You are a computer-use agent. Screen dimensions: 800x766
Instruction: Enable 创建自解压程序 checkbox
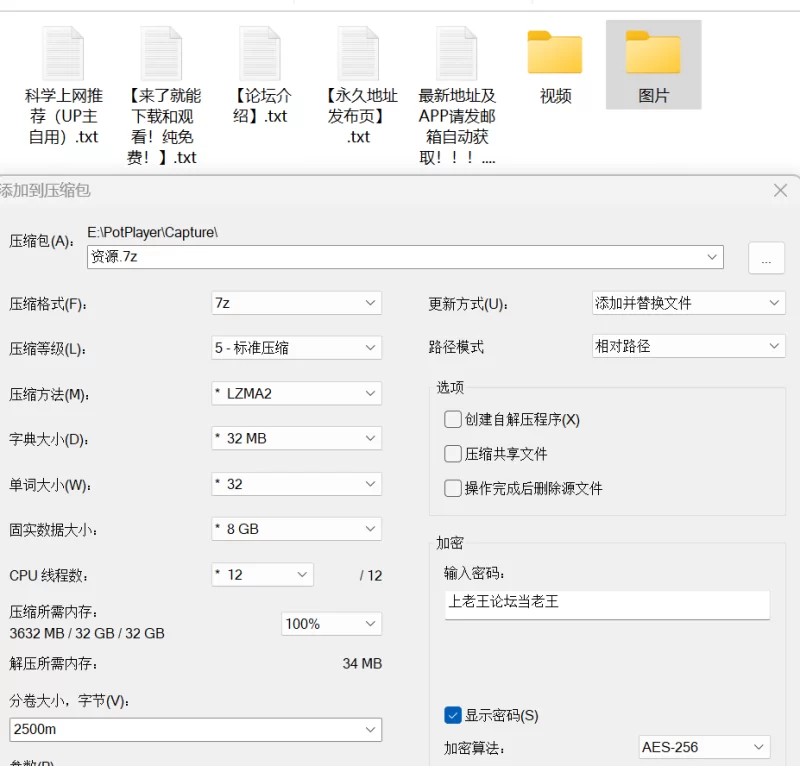pyautogui.click(x=453, y=419)
